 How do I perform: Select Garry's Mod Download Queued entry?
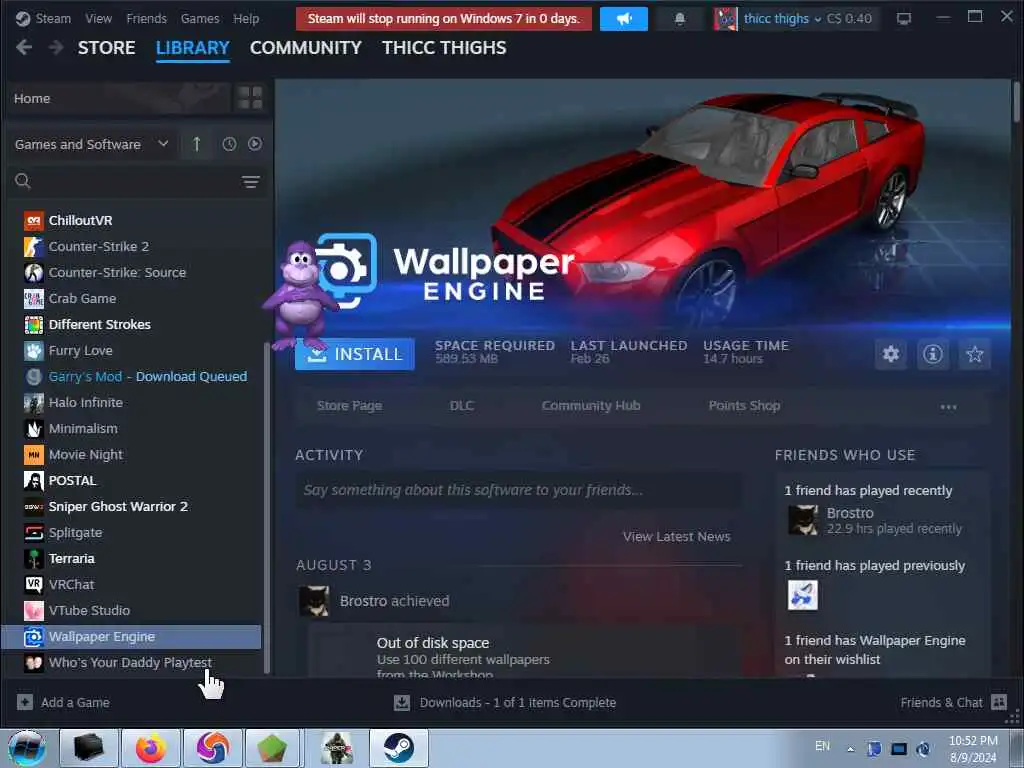[x=131, y=377]
